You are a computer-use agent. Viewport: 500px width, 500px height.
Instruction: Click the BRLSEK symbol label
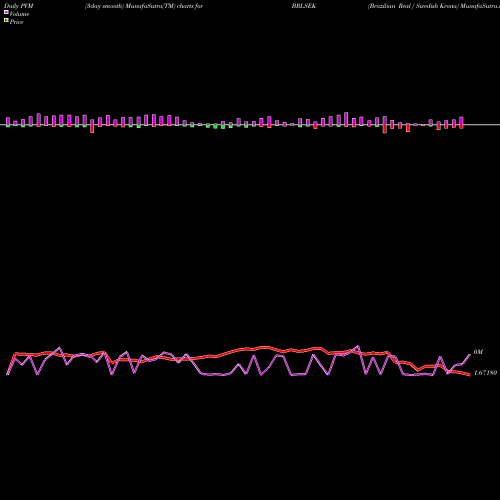pos(304,6)
